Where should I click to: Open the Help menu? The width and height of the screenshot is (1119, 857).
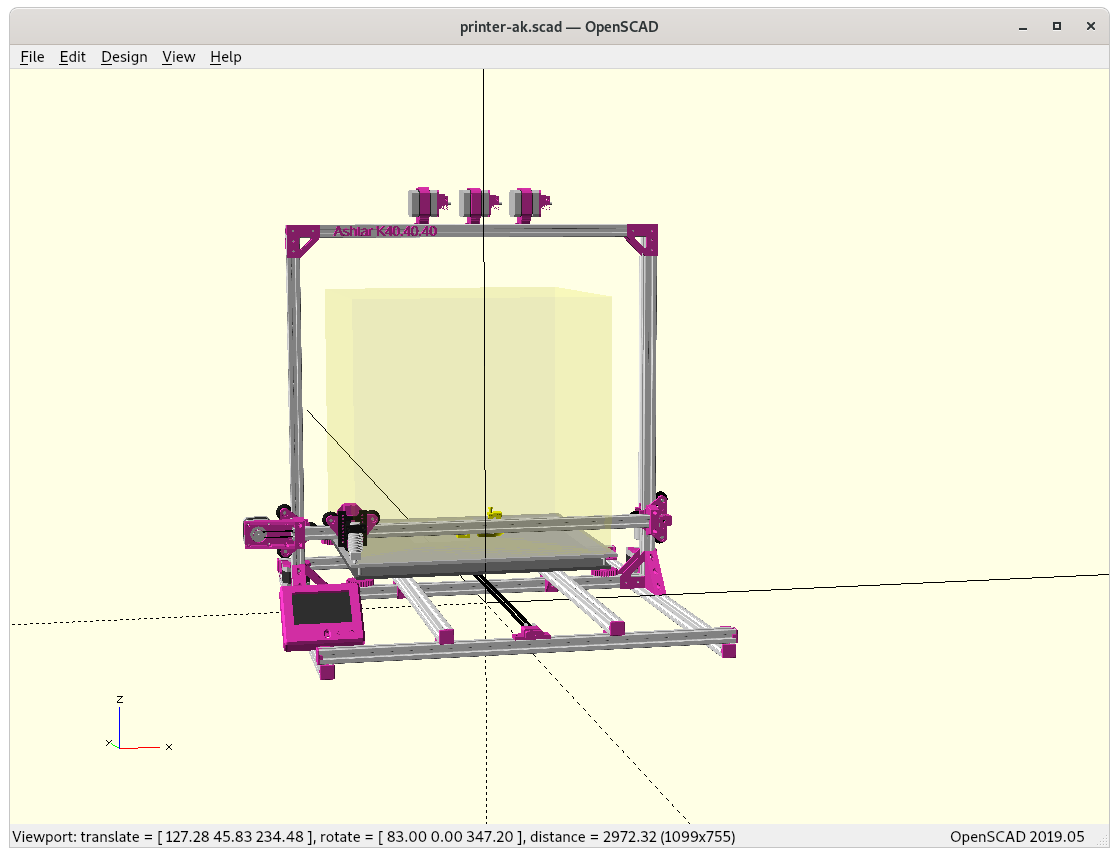point(225,57)
